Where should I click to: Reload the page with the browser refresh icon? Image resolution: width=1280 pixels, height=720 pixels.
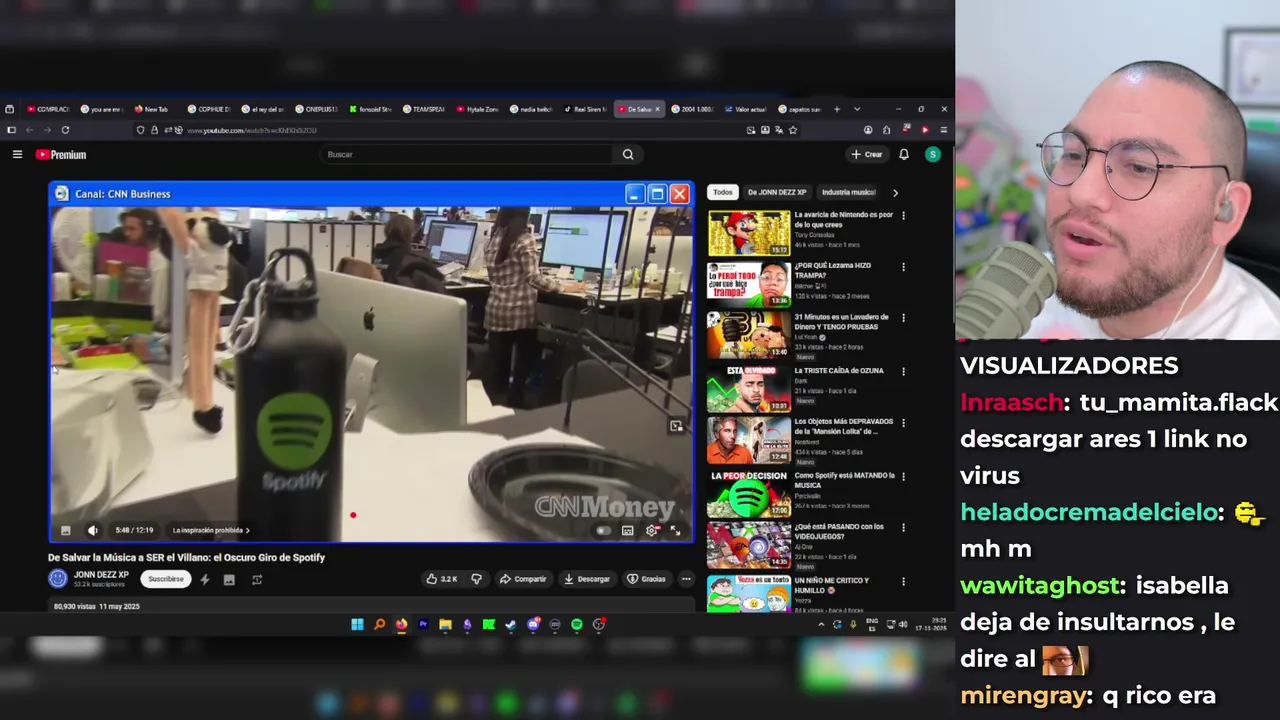tap(65, 130)
